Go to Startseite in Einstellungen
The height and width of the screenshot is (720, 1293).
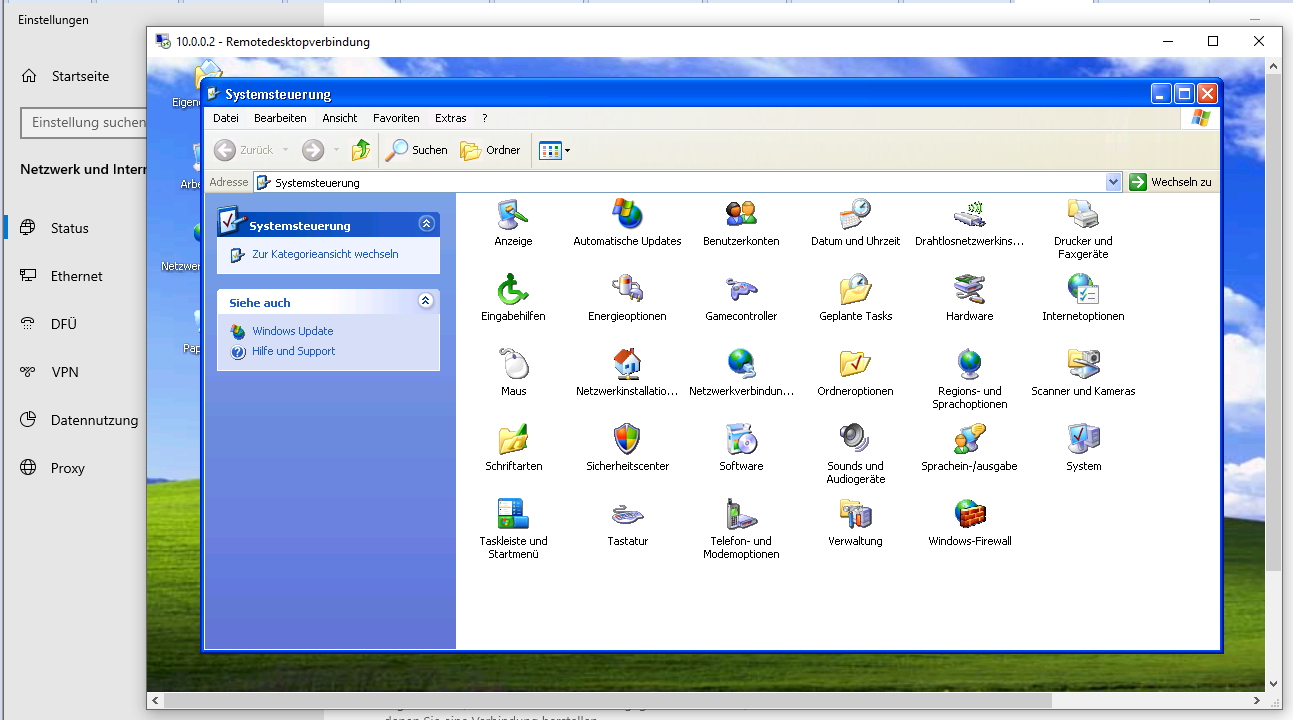(80, 76)
